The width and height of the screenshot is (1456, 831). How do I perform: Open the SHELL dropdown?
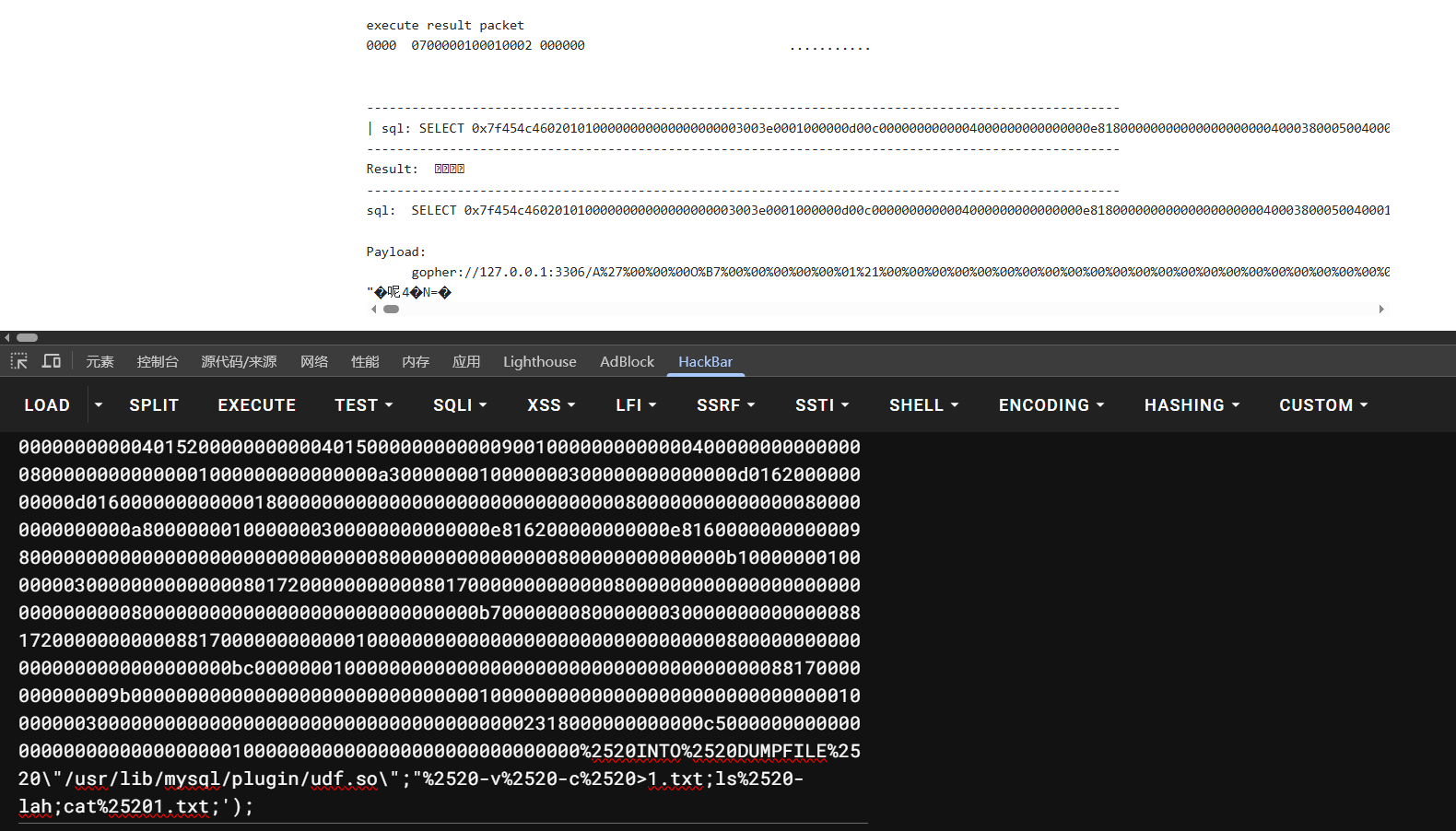[923, 405]
